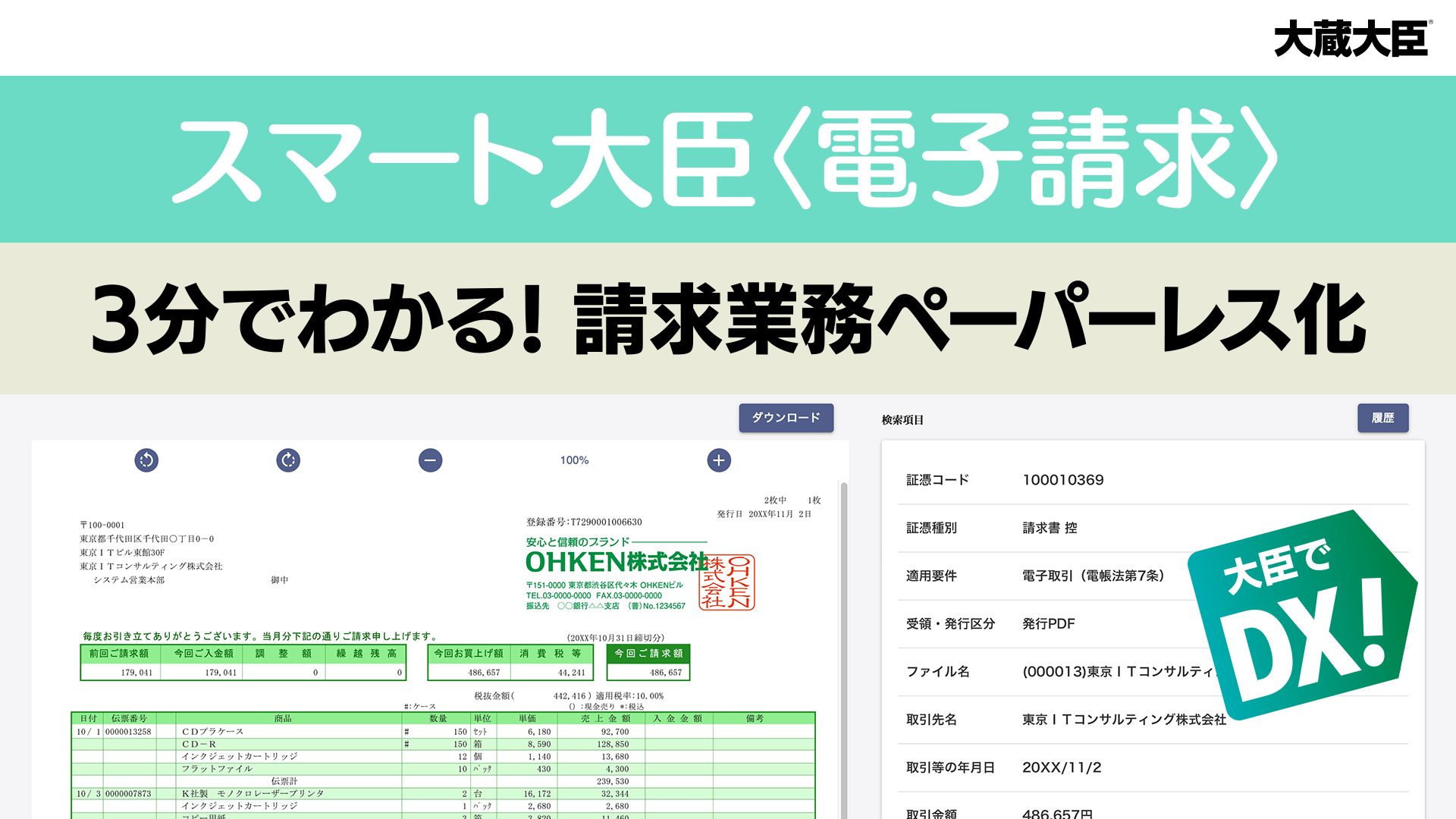Click the 検索項目 heading
Viewport: 1456px width, 819px height.
tap(902, 419)
